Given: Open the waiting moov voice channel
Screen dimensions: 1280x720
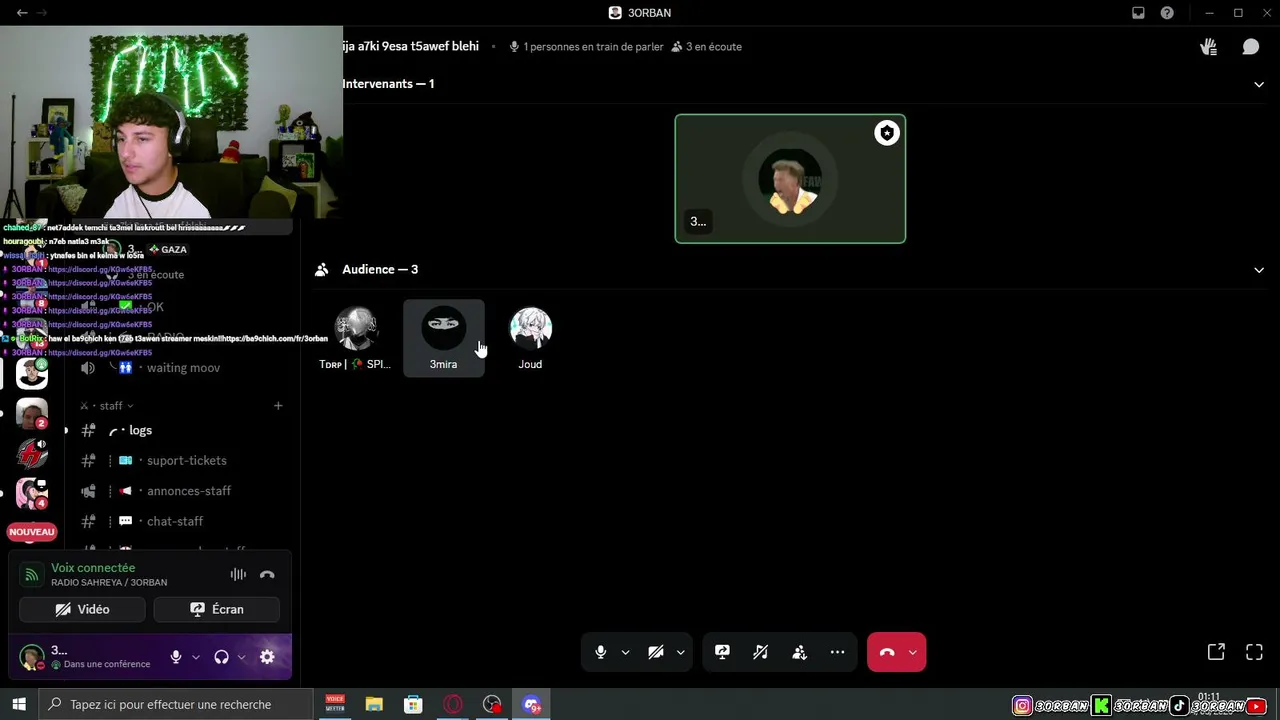Looking at the screenshot, I should (183, 368).
